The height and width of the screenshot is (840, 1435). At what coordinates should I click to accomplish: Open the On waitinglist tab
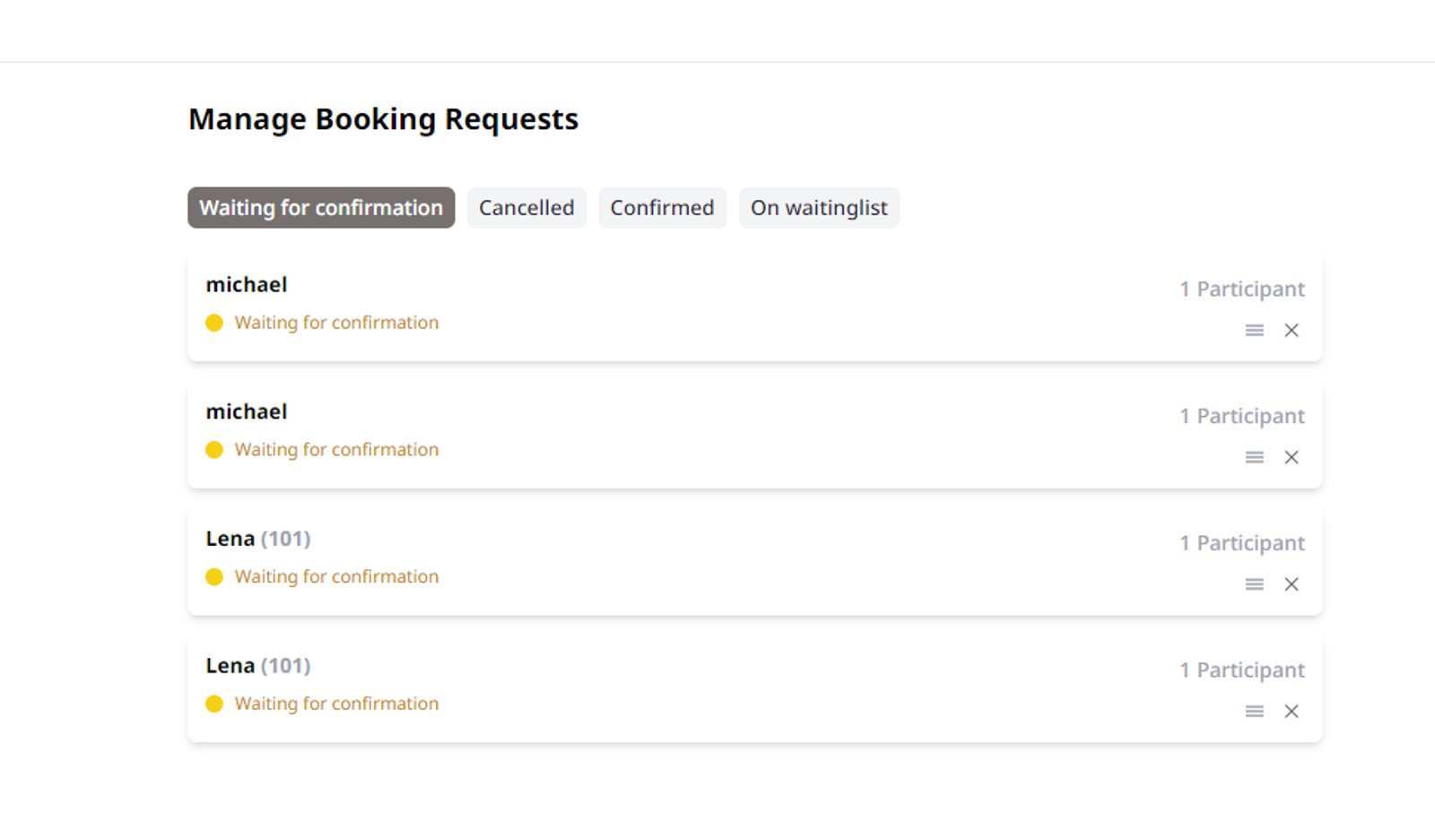pyautogui.click(x=819, y=208)
